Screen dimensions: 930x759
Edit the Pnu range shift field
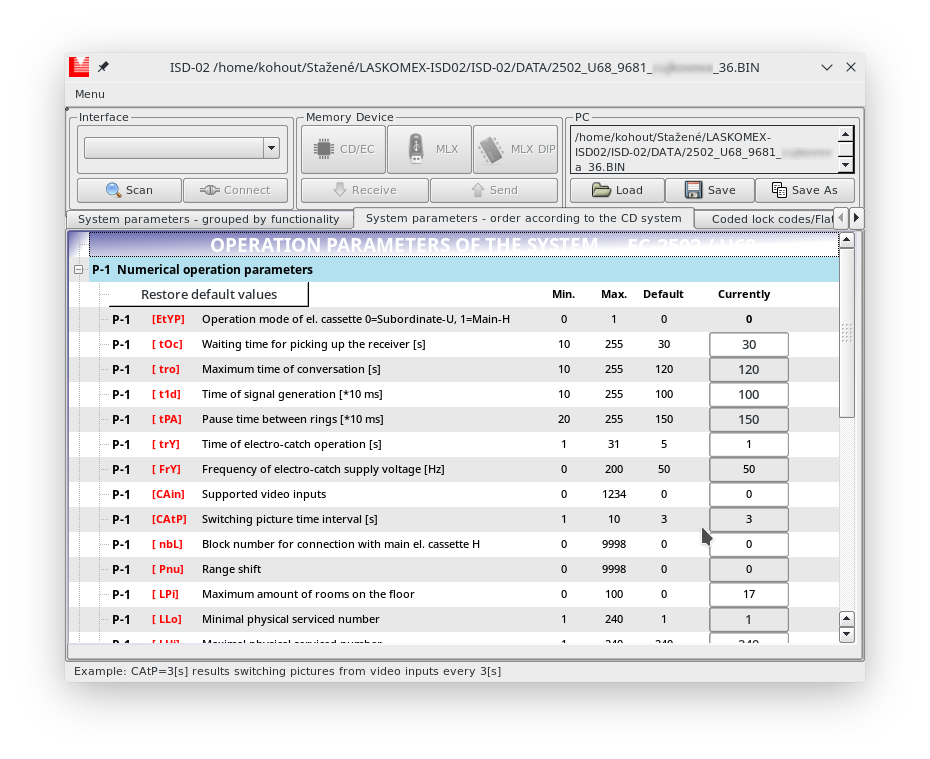coord(749,569)
